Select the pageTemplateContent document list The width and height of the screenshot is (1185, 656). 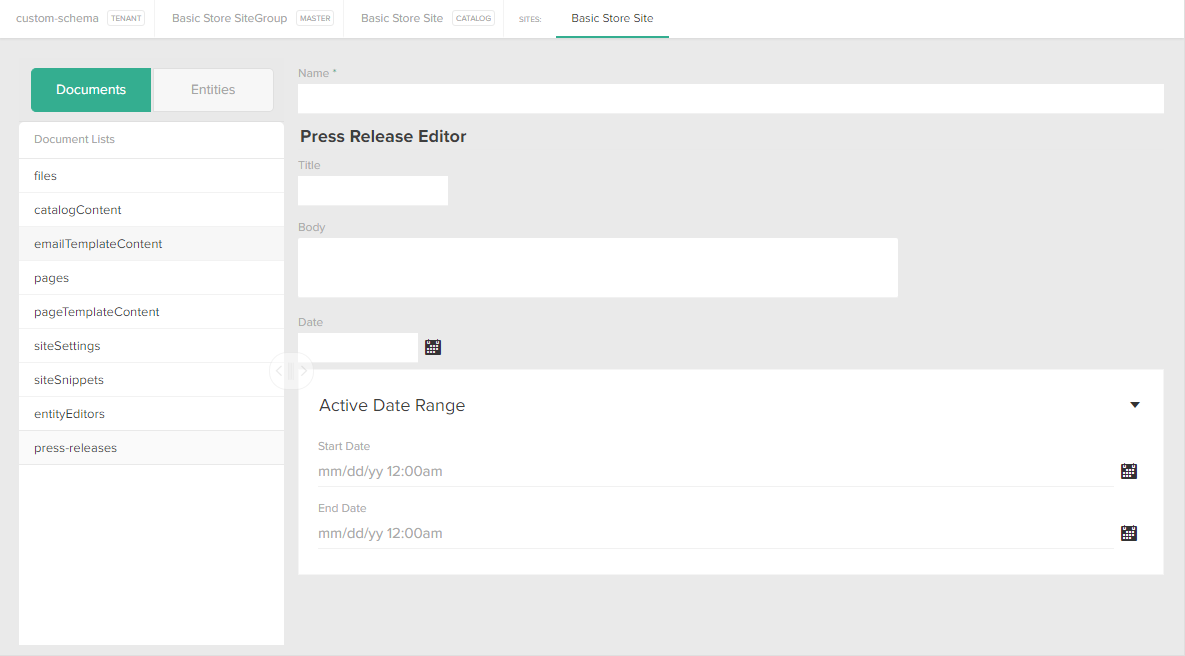click(x=97, y=311)
